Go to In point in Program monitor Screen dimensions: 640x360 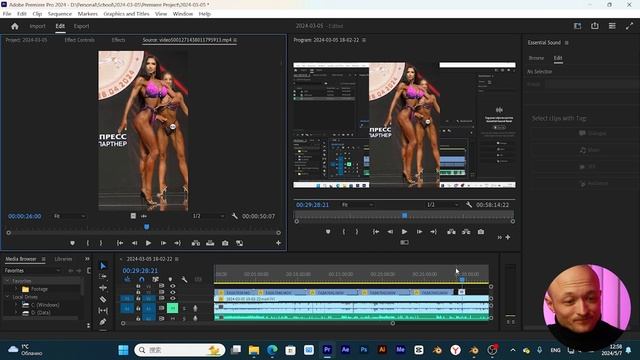(x=376, y=231)
